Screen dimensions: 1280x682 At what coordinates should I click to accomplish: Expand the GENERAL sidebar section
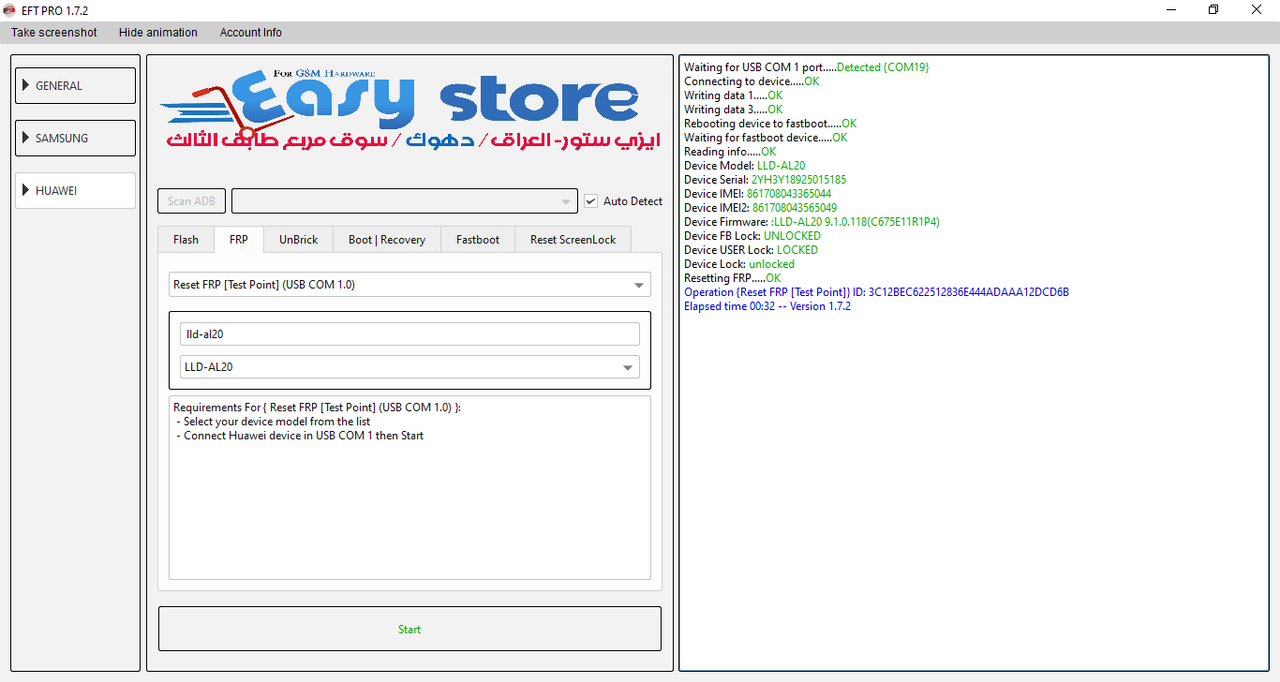click(x=76, y=86)
